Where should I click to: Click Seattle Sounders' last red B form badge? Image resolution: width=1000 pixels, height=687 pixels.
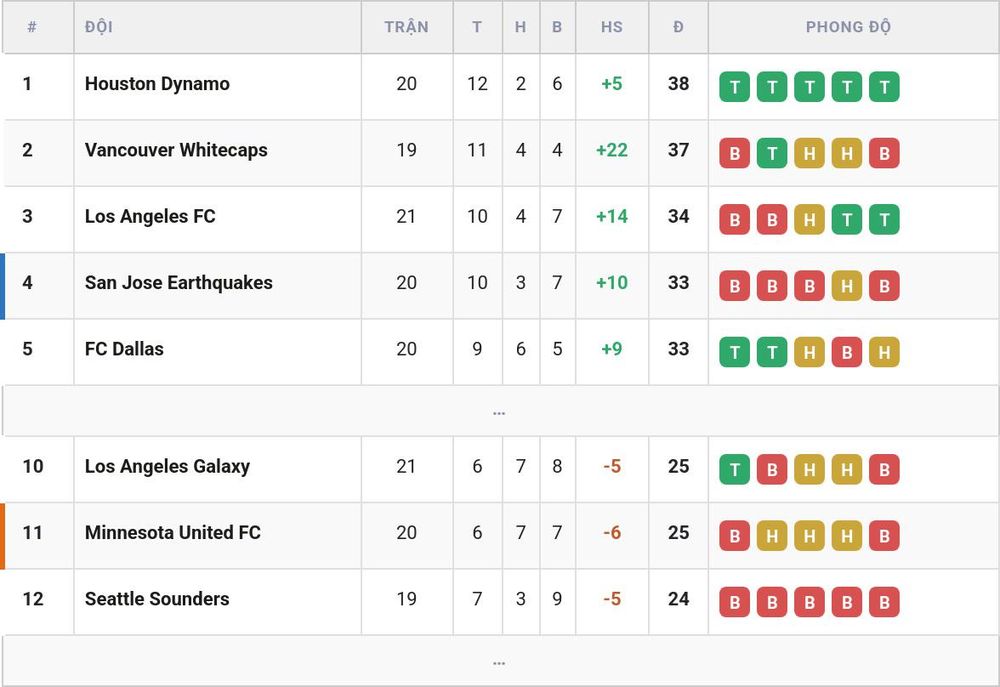click(x=884, y=602)
